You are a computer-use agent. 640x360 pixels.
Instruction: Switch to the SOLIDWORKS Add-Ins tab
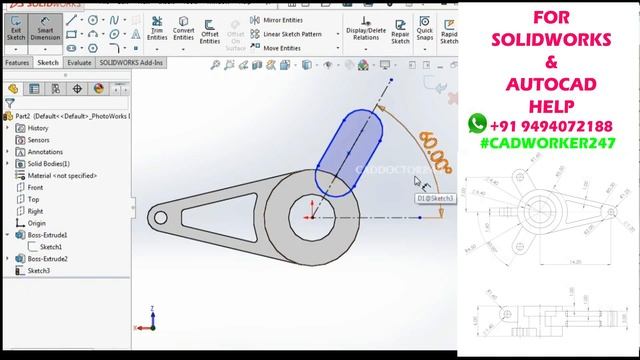[131, 63]
